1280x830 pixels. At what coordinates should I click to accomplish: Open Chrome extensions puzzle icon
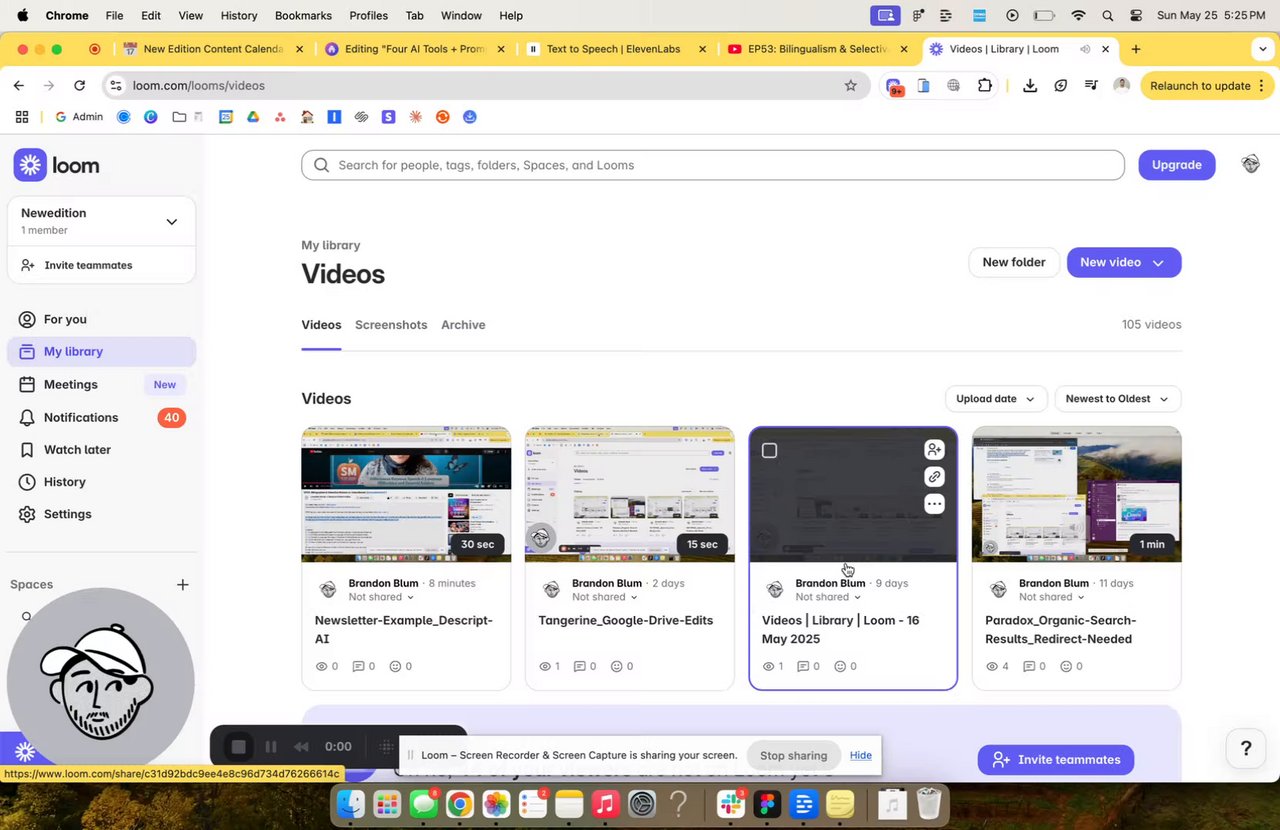click(x=985, y=86)
